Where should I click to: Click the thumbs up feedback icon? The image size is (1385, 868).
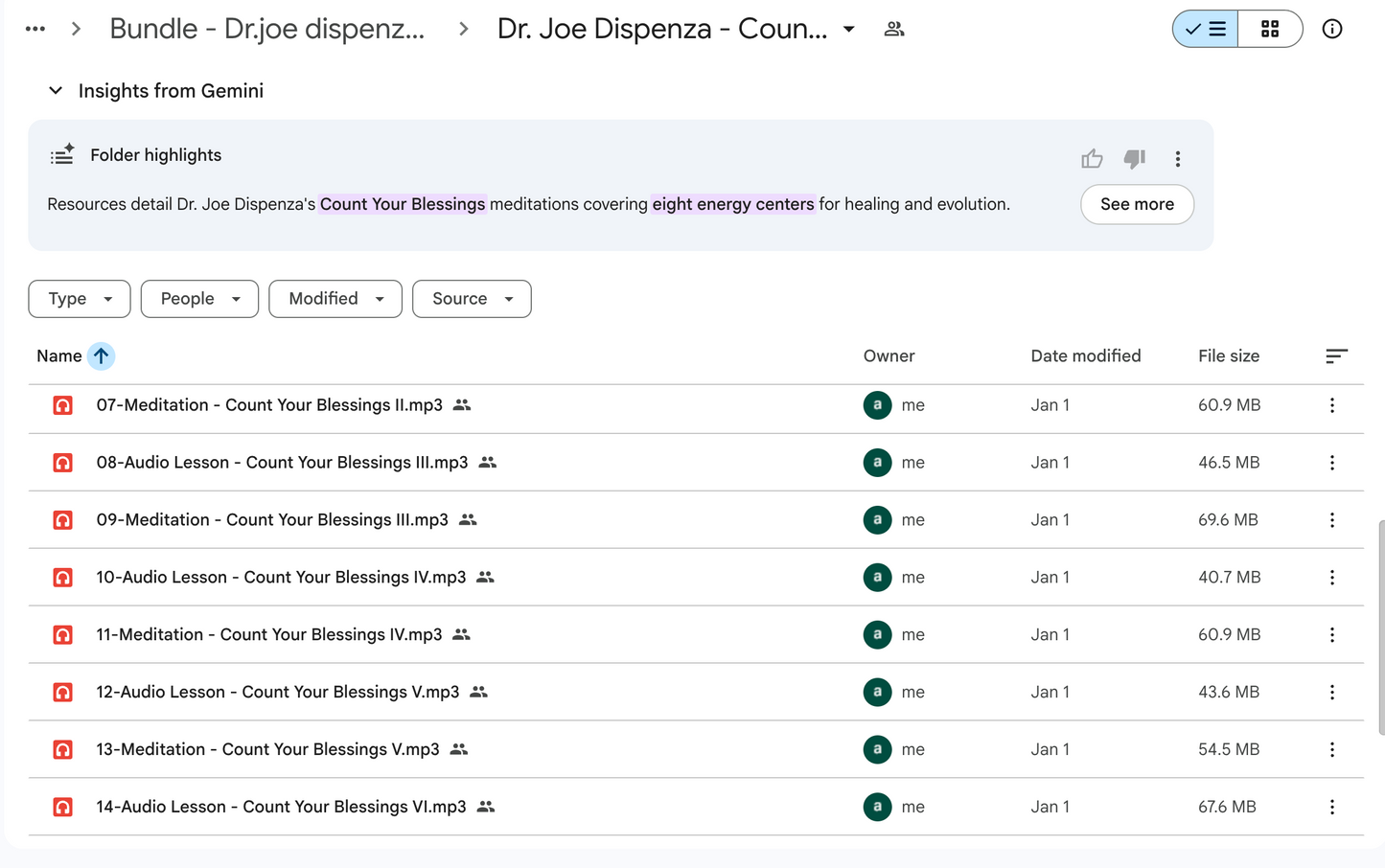[1092, 159]
